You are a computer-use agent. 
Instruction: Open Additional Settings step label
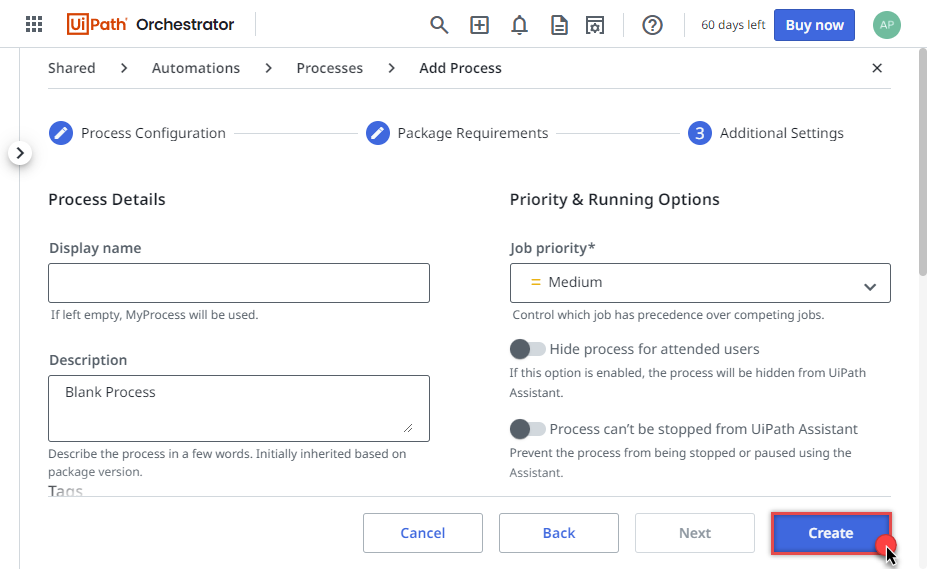point(781,133)
